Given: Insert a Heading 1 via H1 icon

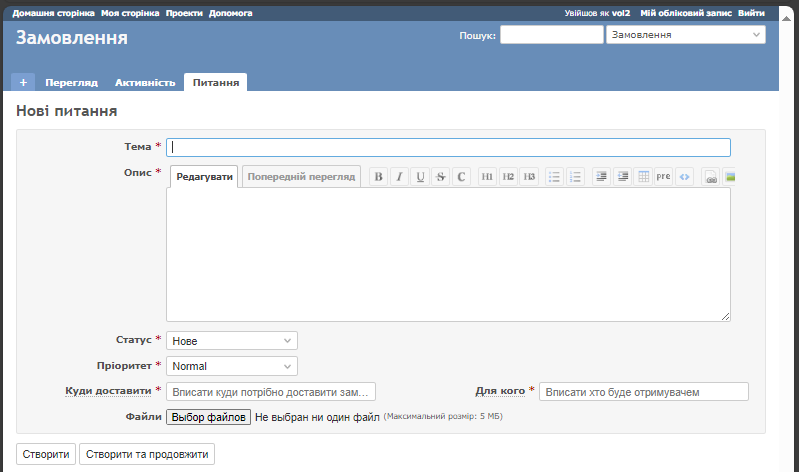Looking at the screenshot, I should (487, 177).
